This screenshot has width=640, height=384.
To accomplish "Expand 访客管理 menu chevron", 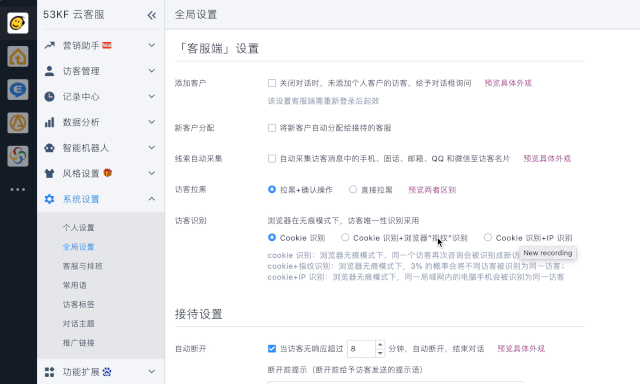I will point(151,71).
